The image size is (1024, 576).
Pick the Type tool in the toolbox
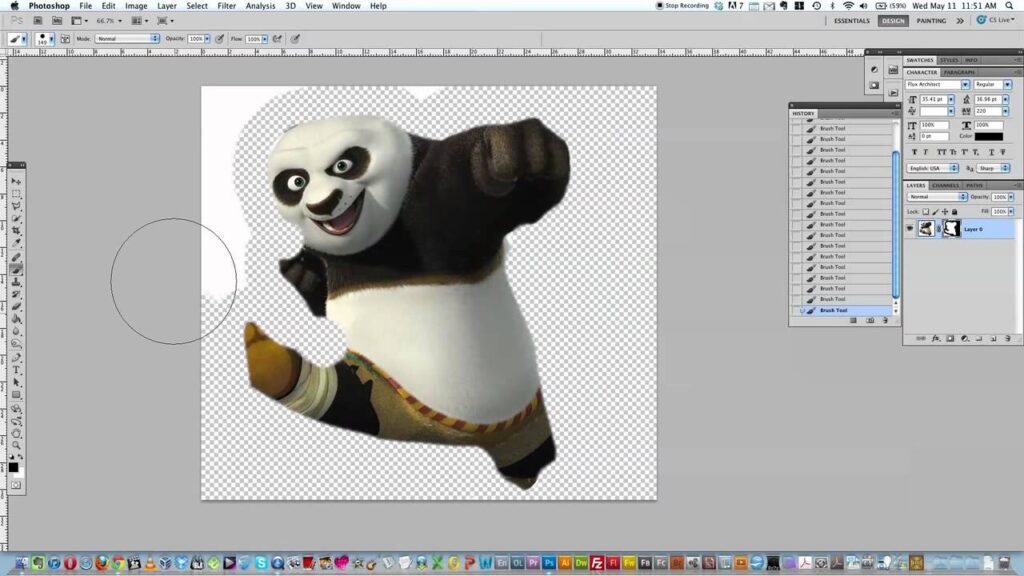pos(17,370)
